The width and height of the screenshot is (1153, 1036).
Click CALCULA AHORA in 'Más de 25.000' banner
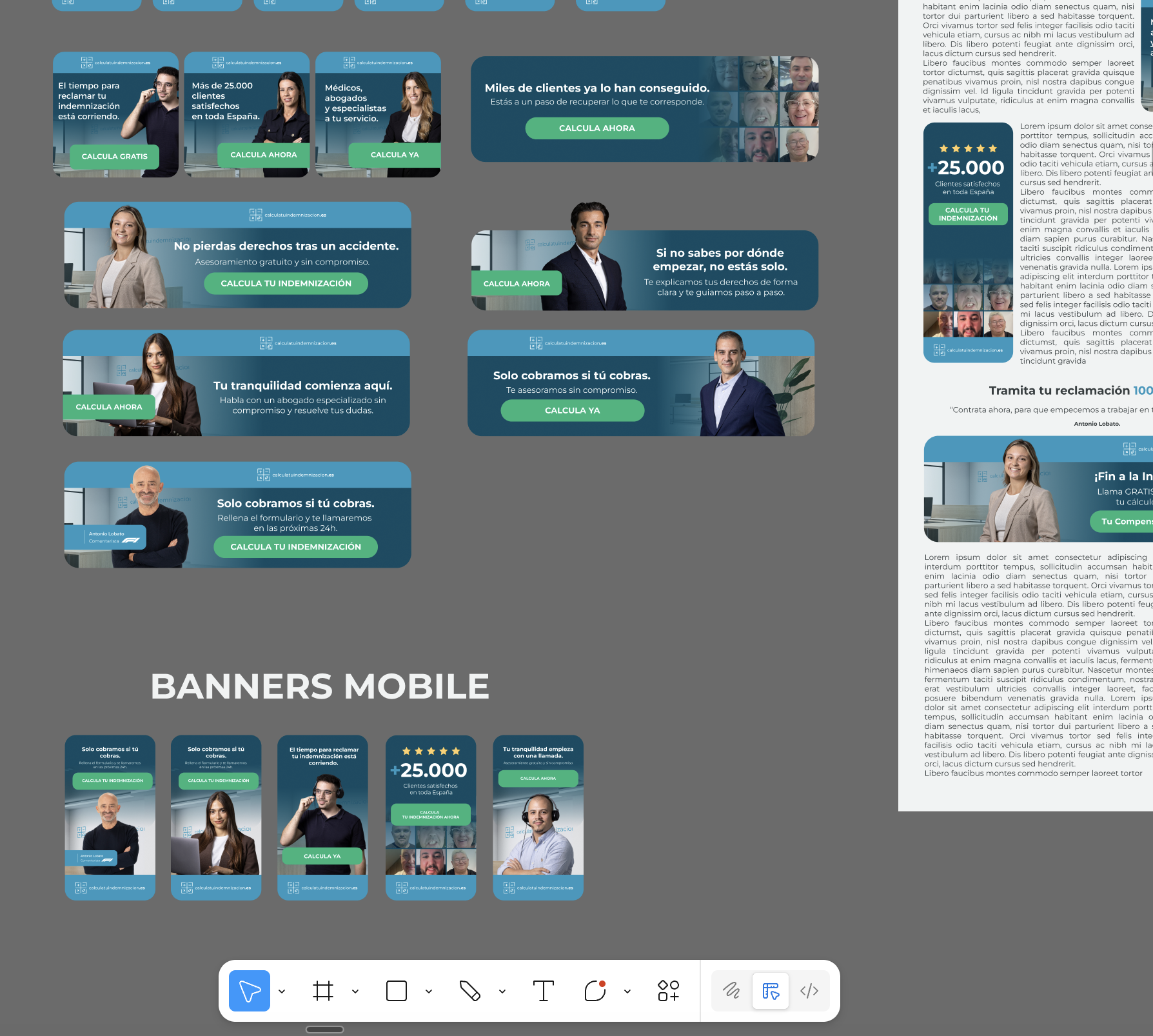click(264, 155)
